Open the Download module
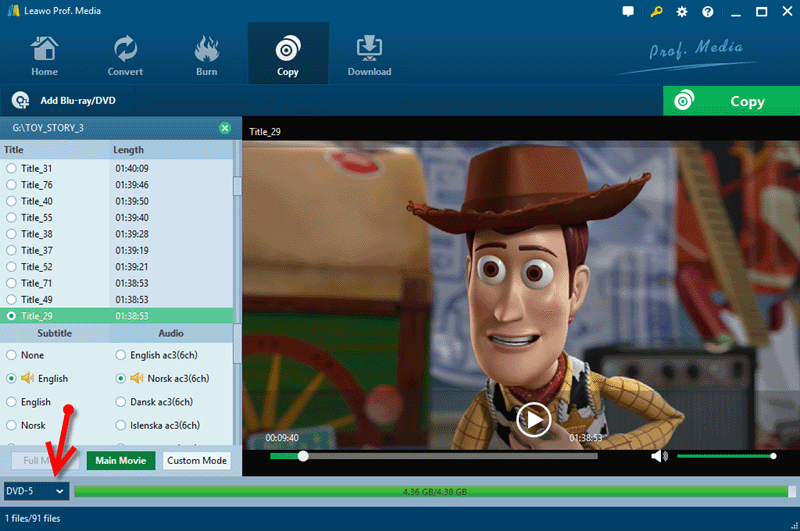This screenshot has width=800, height=531. [x=369, y=56]
